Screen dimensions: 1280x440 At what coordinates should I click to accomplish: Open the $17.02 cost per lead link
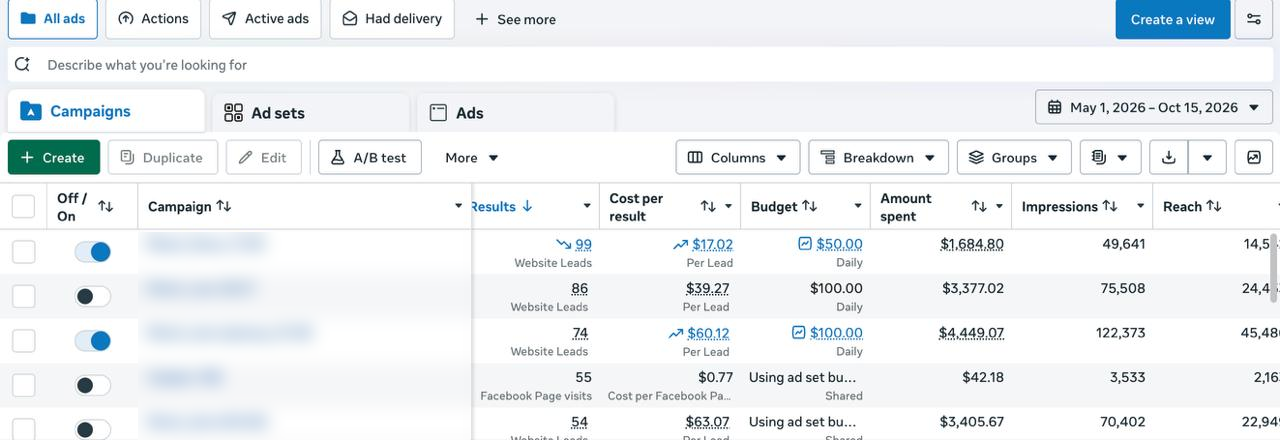coord(712,244)
